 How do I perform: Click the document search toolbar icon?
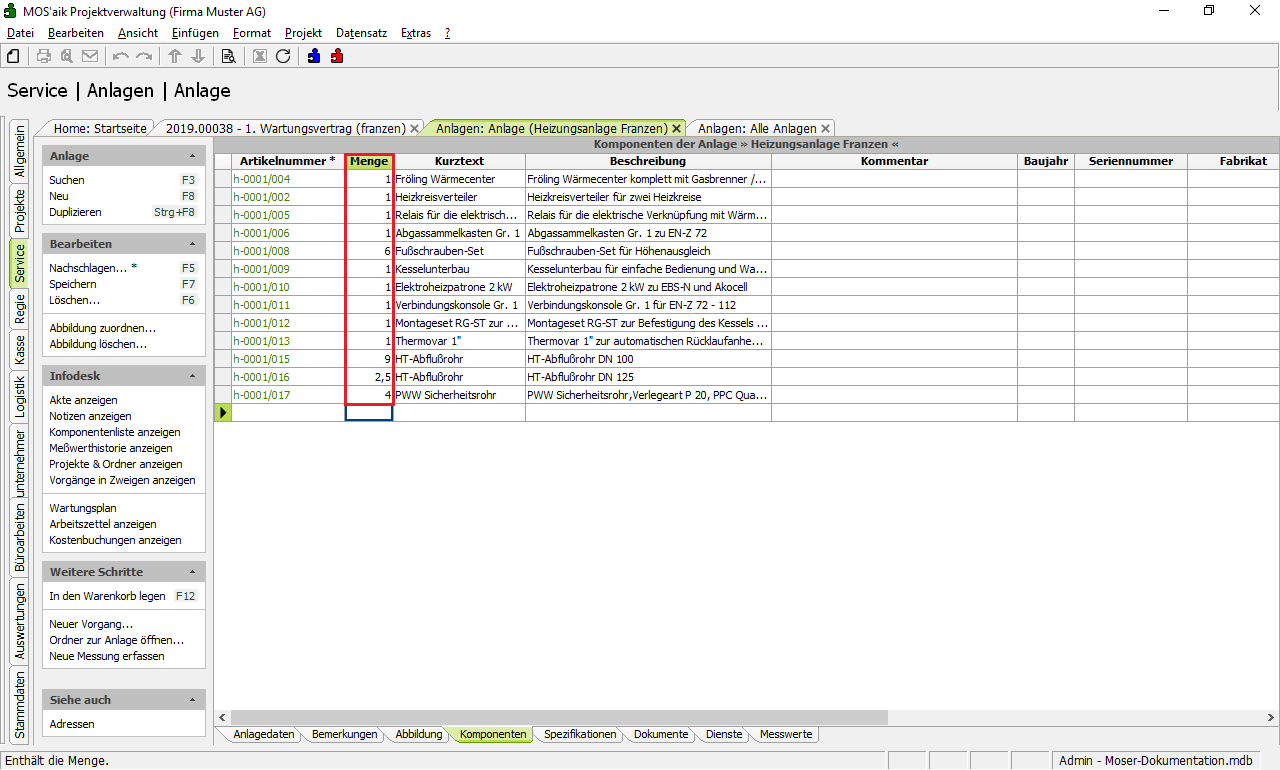pos(228,56)
